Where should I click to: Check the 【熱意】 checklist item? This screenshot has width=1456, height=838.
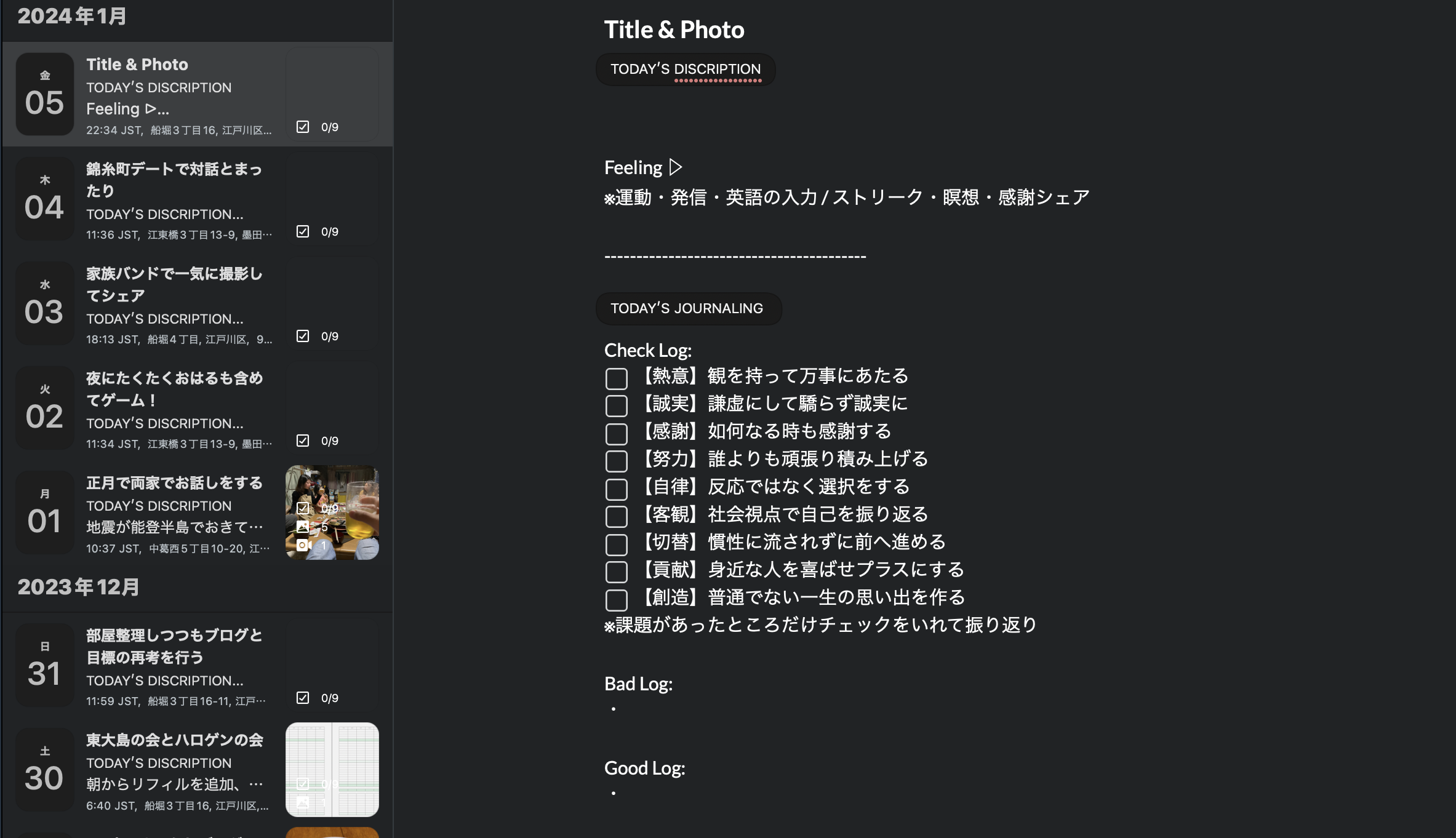pos(616,378)
